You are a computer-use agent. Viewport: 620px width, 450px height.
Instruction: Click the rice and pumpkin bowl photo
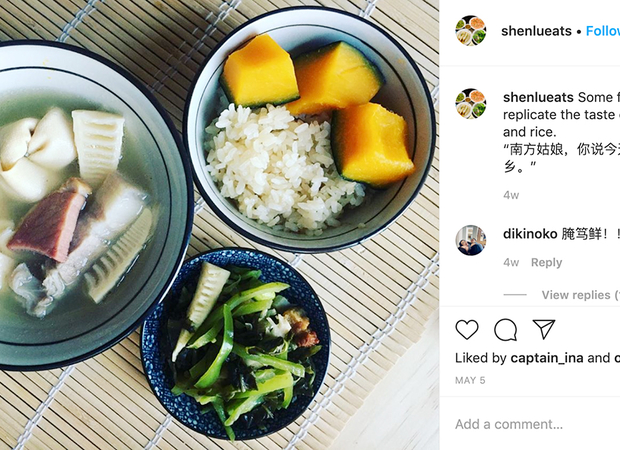(310, 130)
